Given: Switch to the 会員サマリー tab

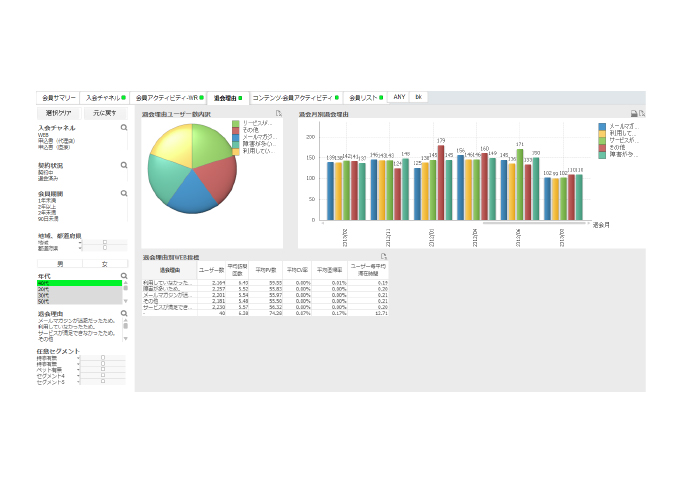Looking at the screenshot, I should tap(58, 98).
